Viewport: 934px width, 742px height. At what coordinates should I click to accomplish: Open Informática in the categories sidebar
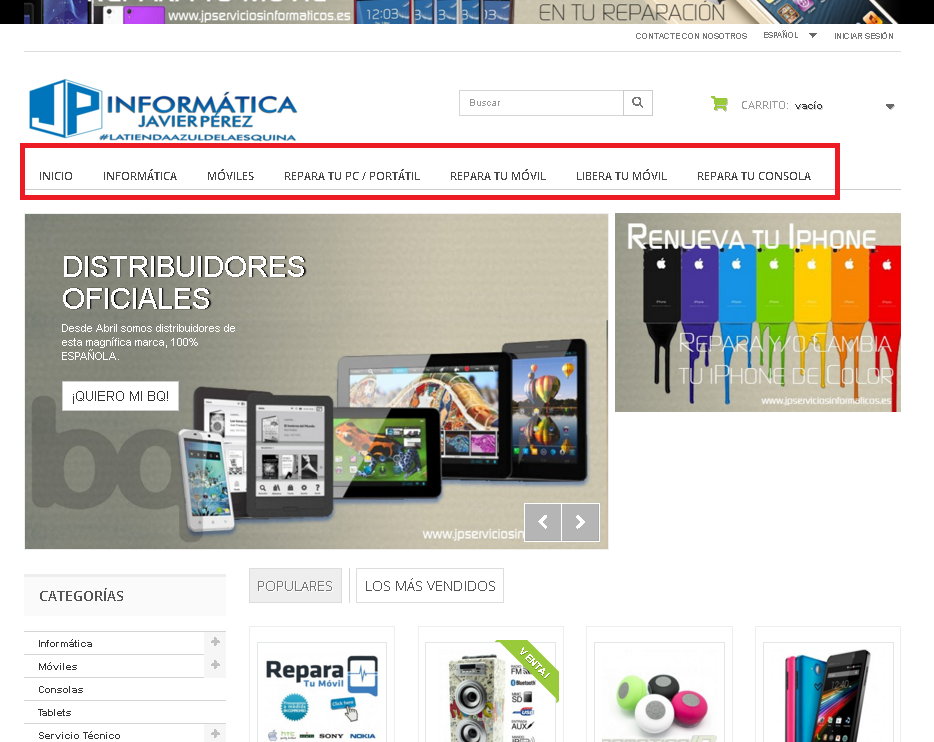[66, 644]
